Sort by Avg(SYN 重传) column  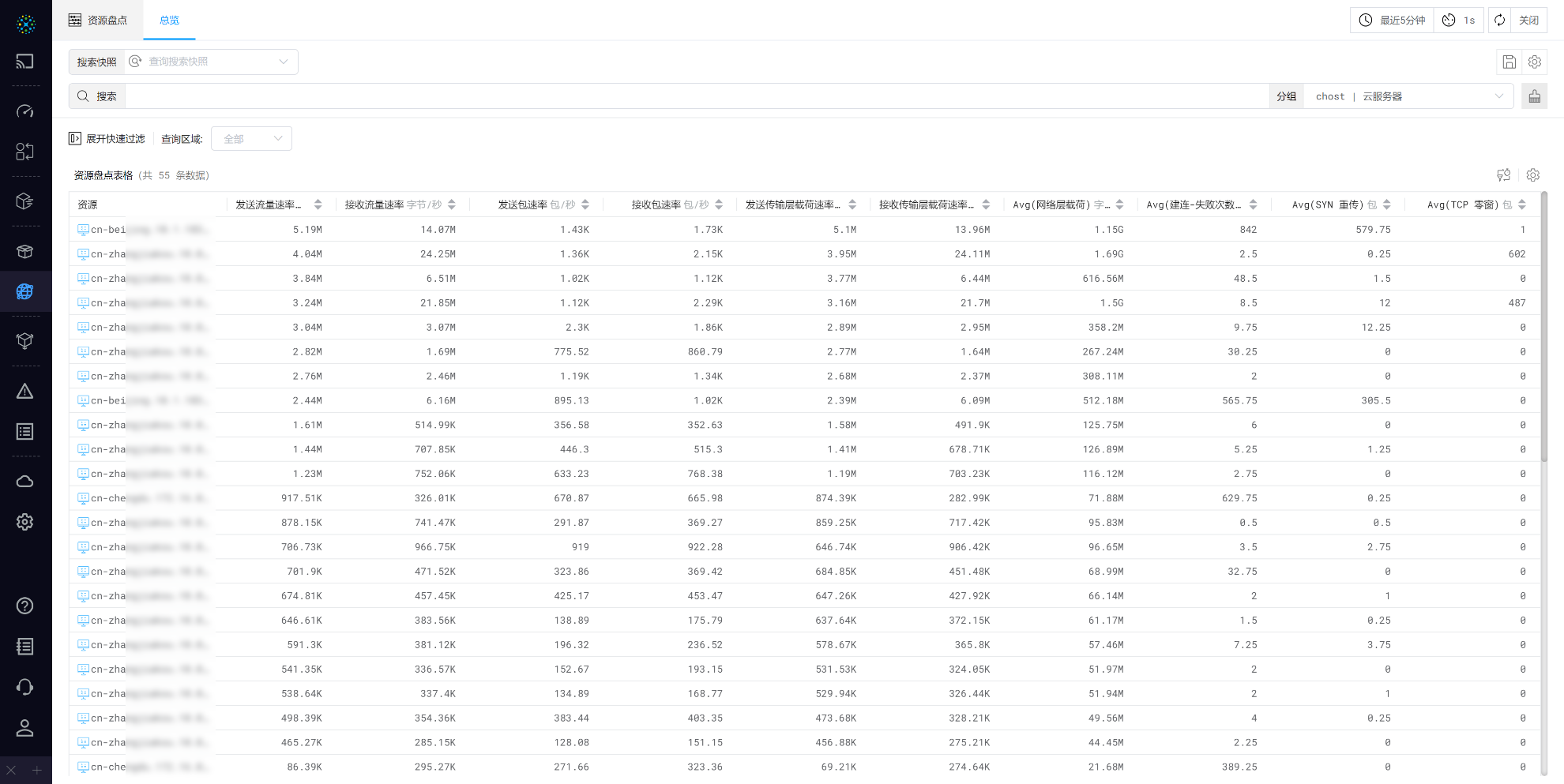coord(1386,204)
